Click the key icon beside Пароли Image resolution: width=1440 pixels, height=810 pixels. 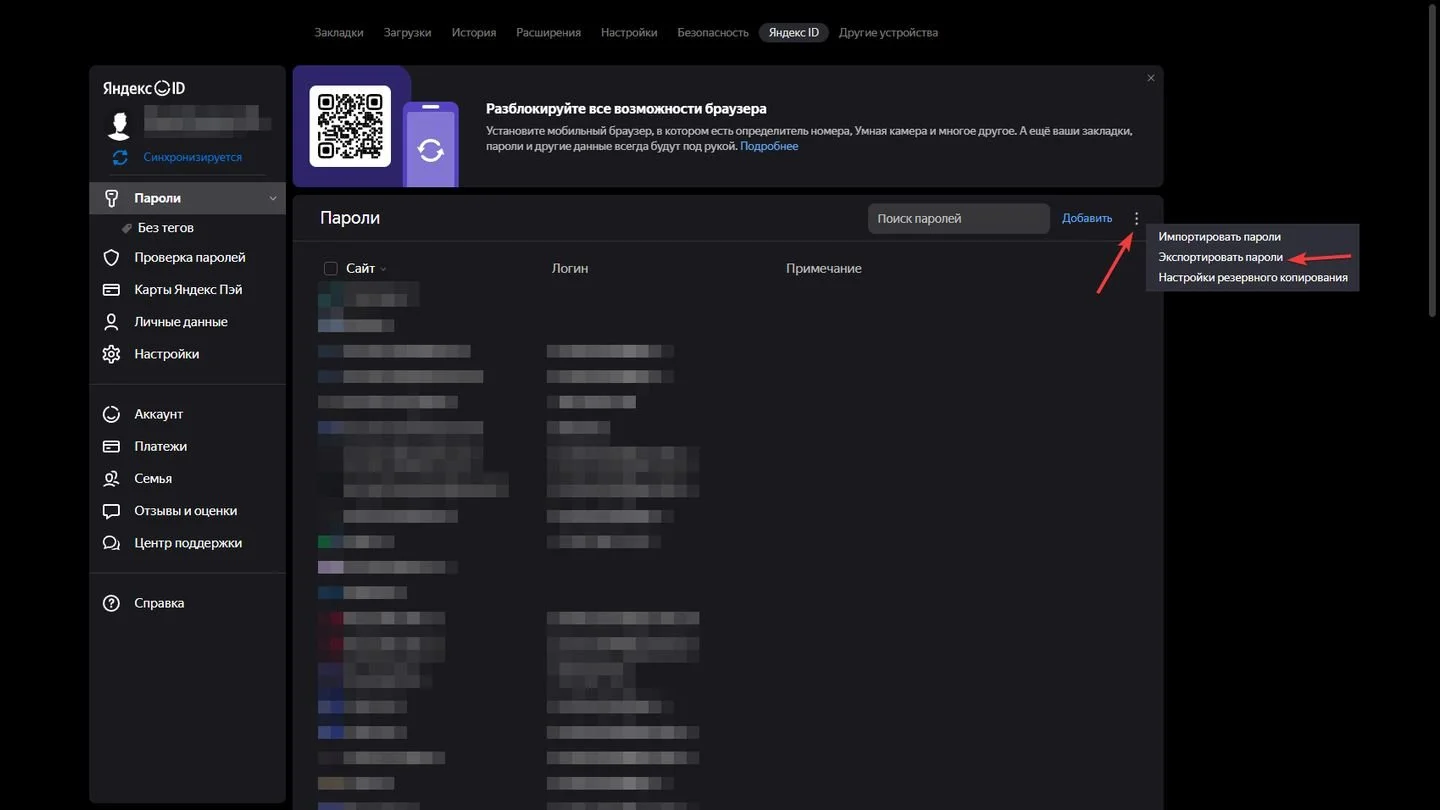[112, 198]
